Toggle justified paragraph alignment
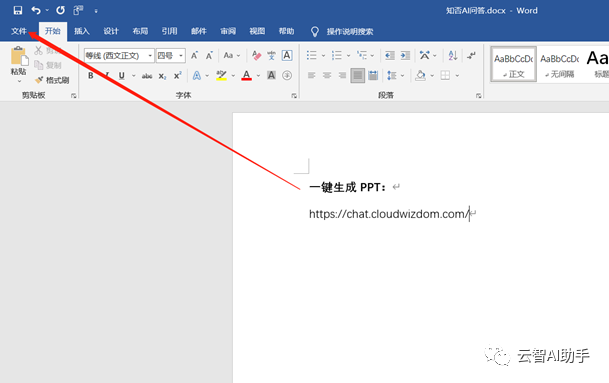The image size is (609, 383). pos(358,75)
